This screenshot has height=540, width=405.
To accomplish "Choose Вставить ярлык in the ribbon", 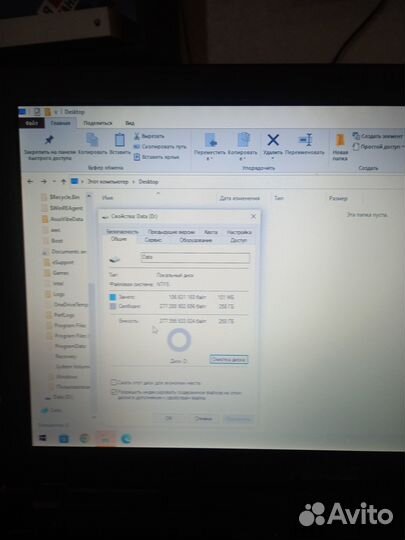I will click(157, 157).
